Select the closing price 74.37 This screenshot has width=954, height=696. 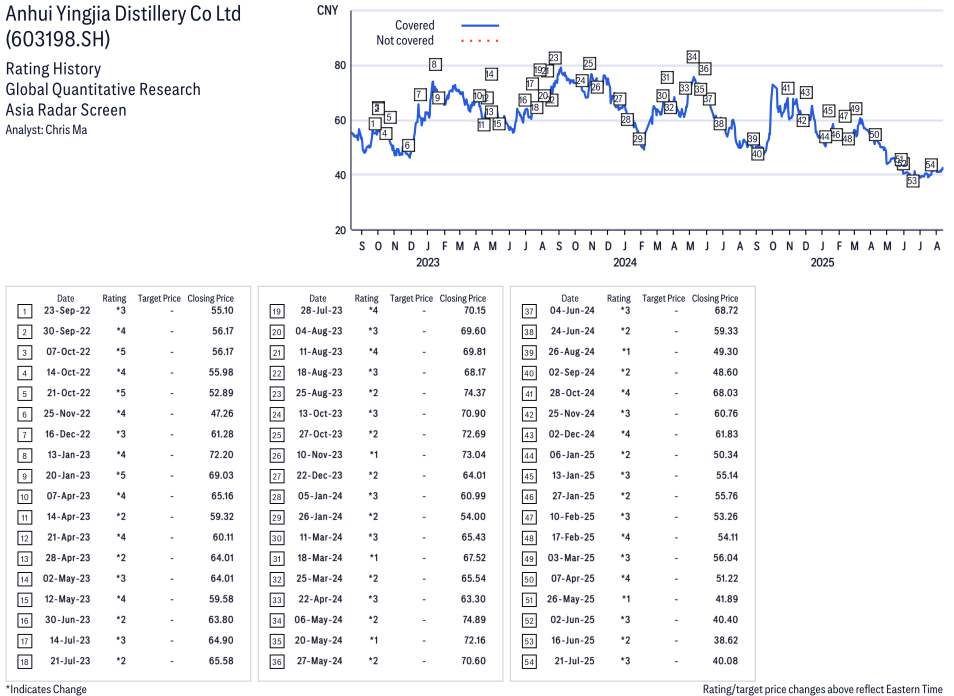(x=475, y=393)
